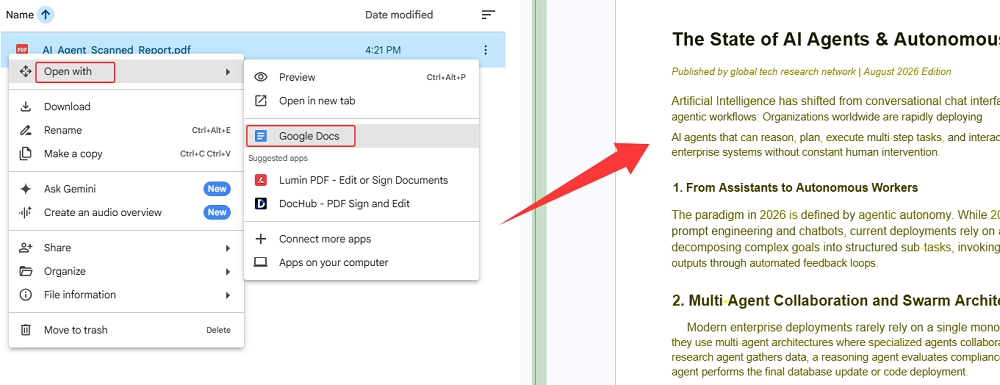Open the file with Google Docs

(x=362, y=136)
